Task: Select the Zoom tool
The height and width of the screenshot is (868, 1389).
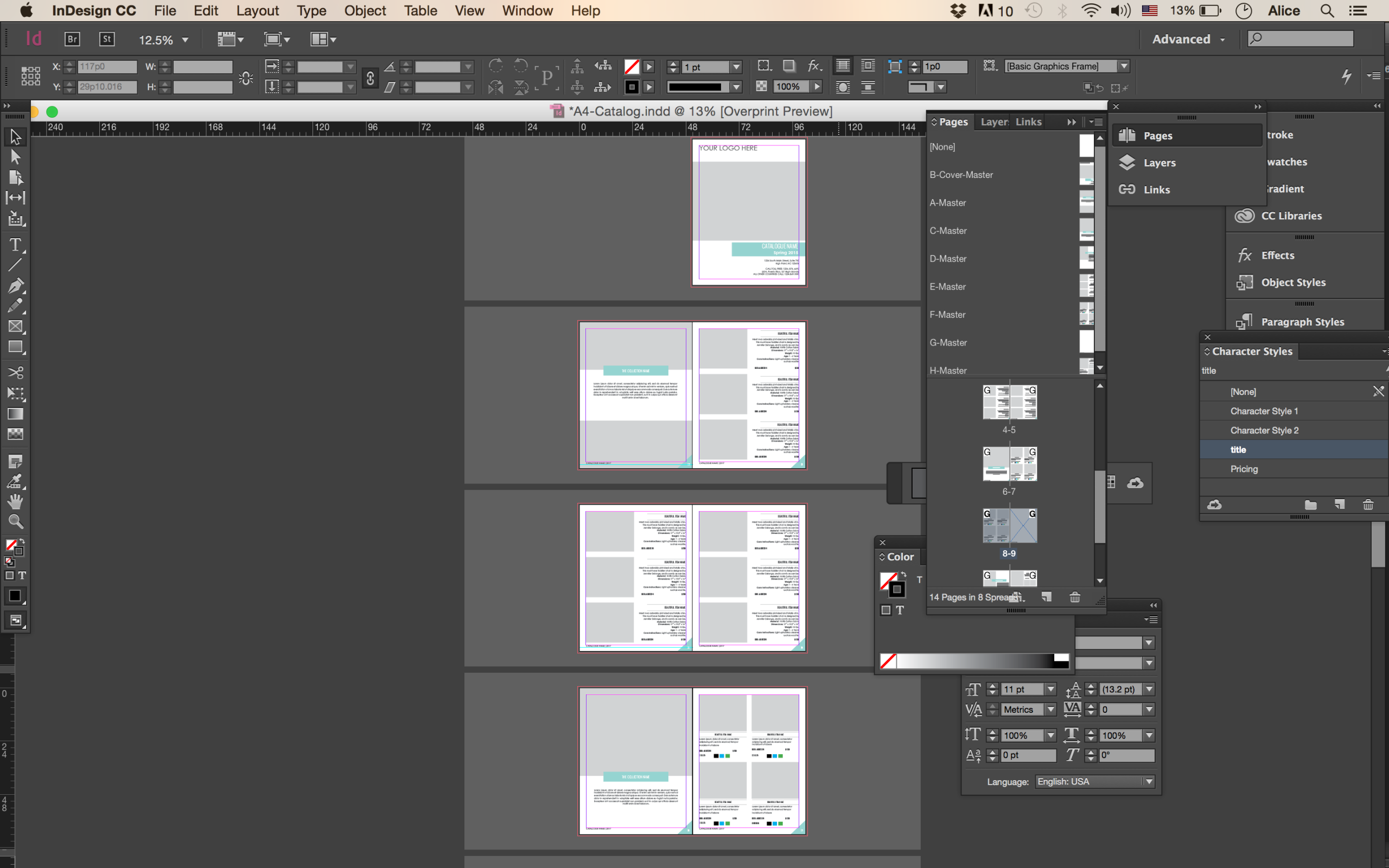Action: (16, 522)
